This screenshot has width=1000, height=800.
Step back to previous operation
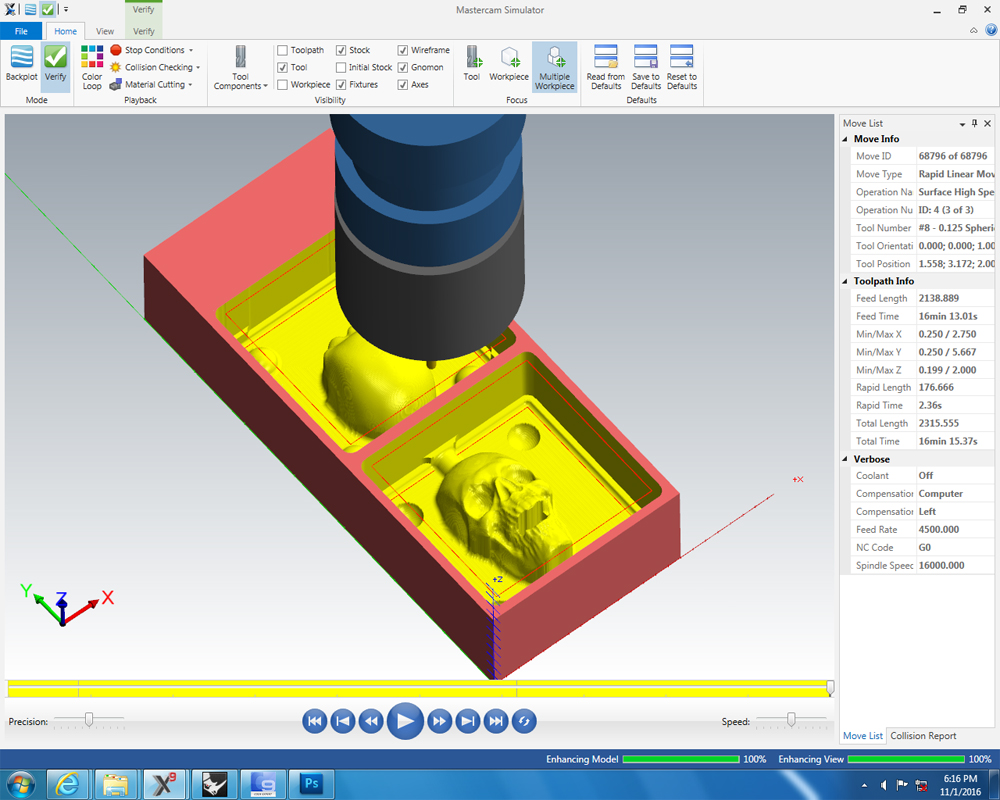tap(342, 722)
